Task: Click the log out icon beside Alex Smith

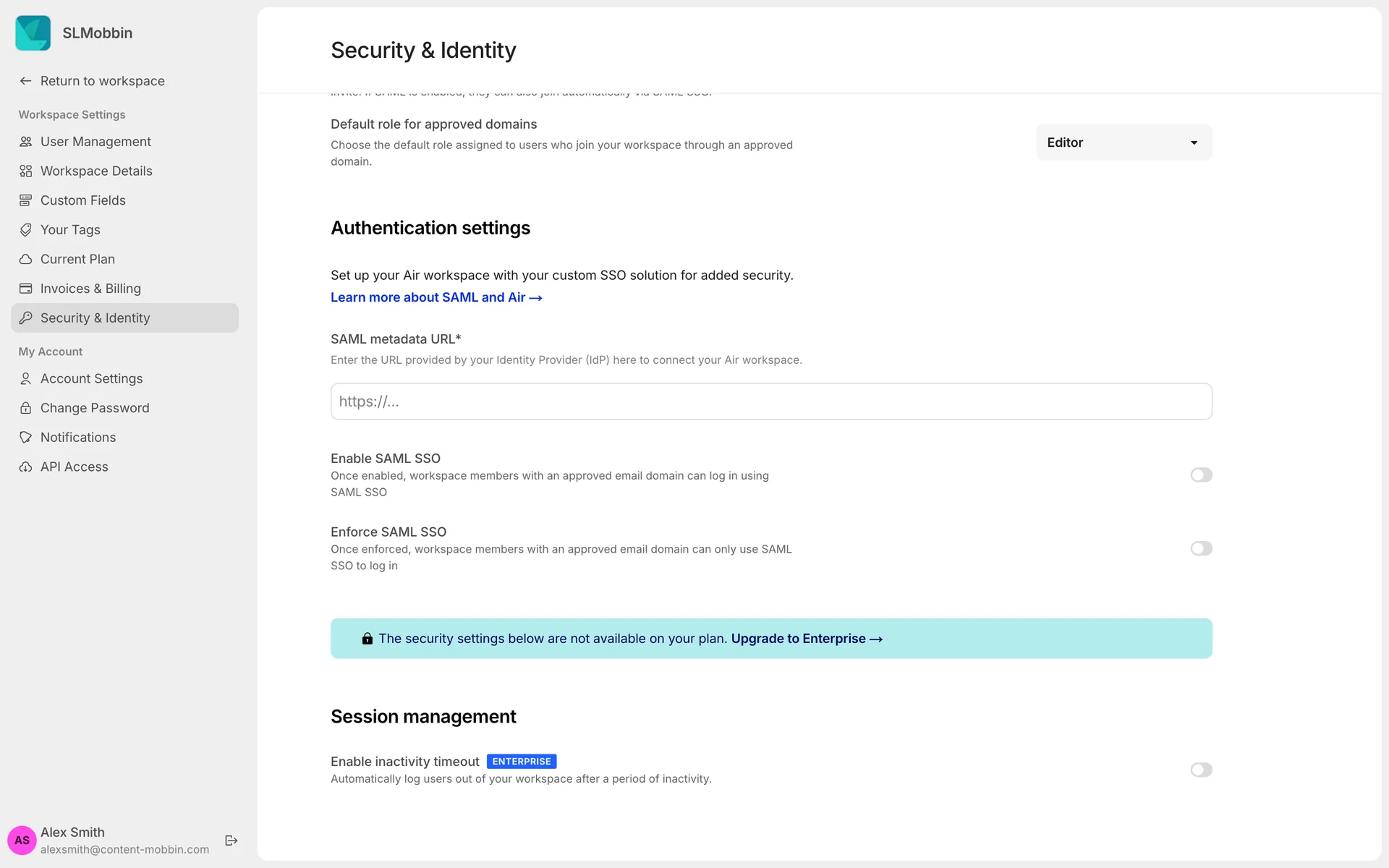Action: pos(231,840)
